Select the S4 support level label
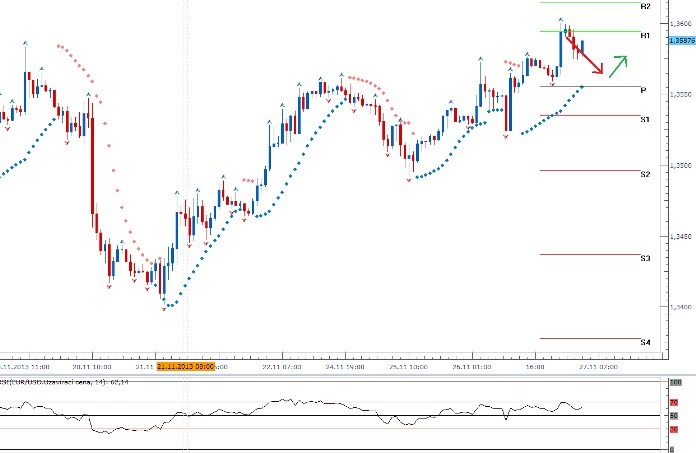 pyautogui.click(x=645, y=343)
